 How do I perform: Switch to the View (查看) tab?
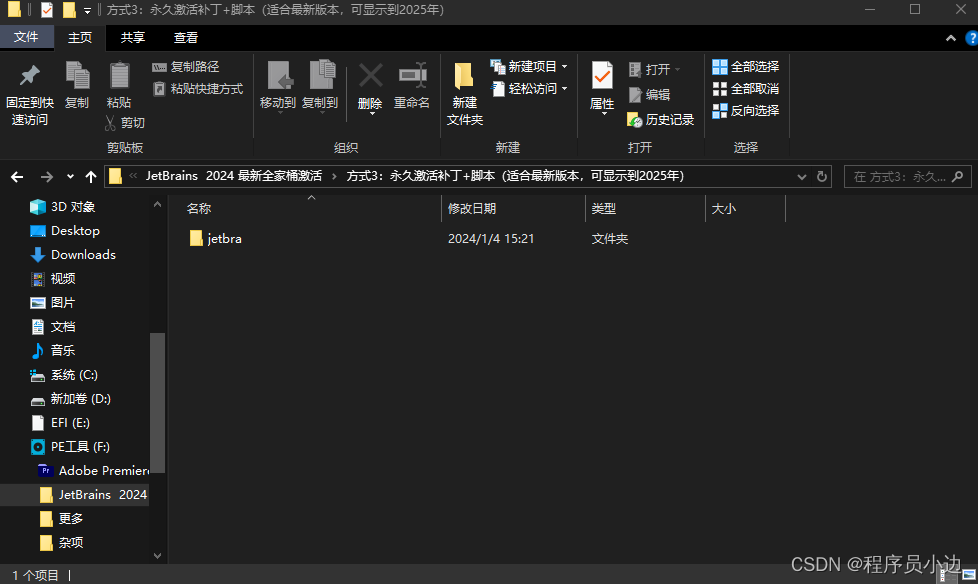186,37
